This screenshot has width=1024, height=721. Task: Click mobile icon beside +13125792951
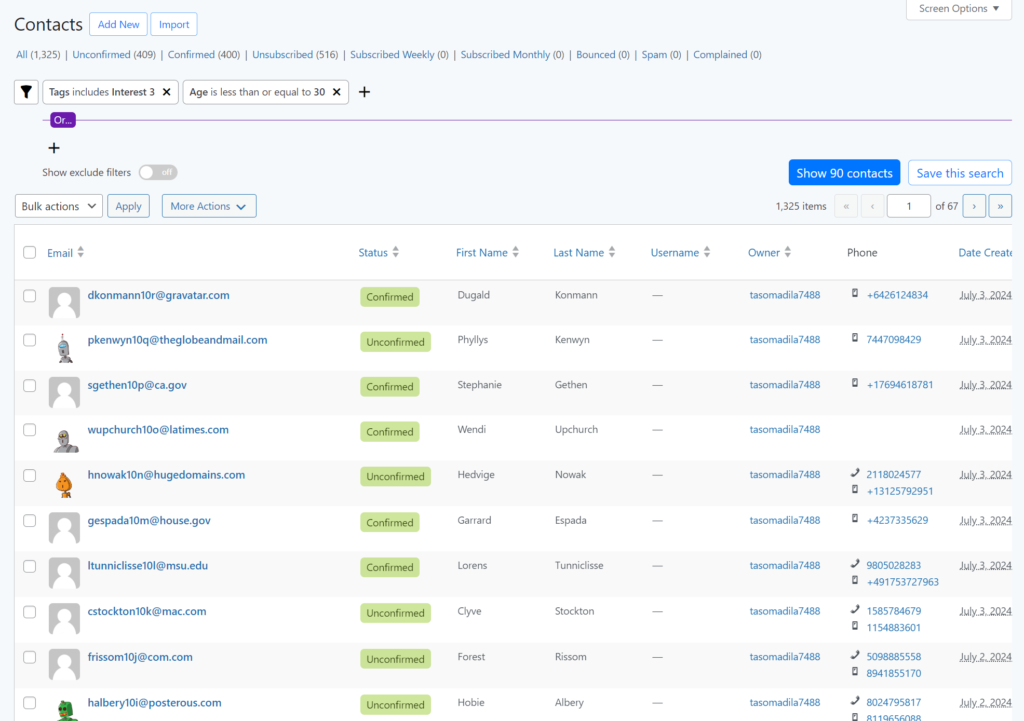point(854,490)
